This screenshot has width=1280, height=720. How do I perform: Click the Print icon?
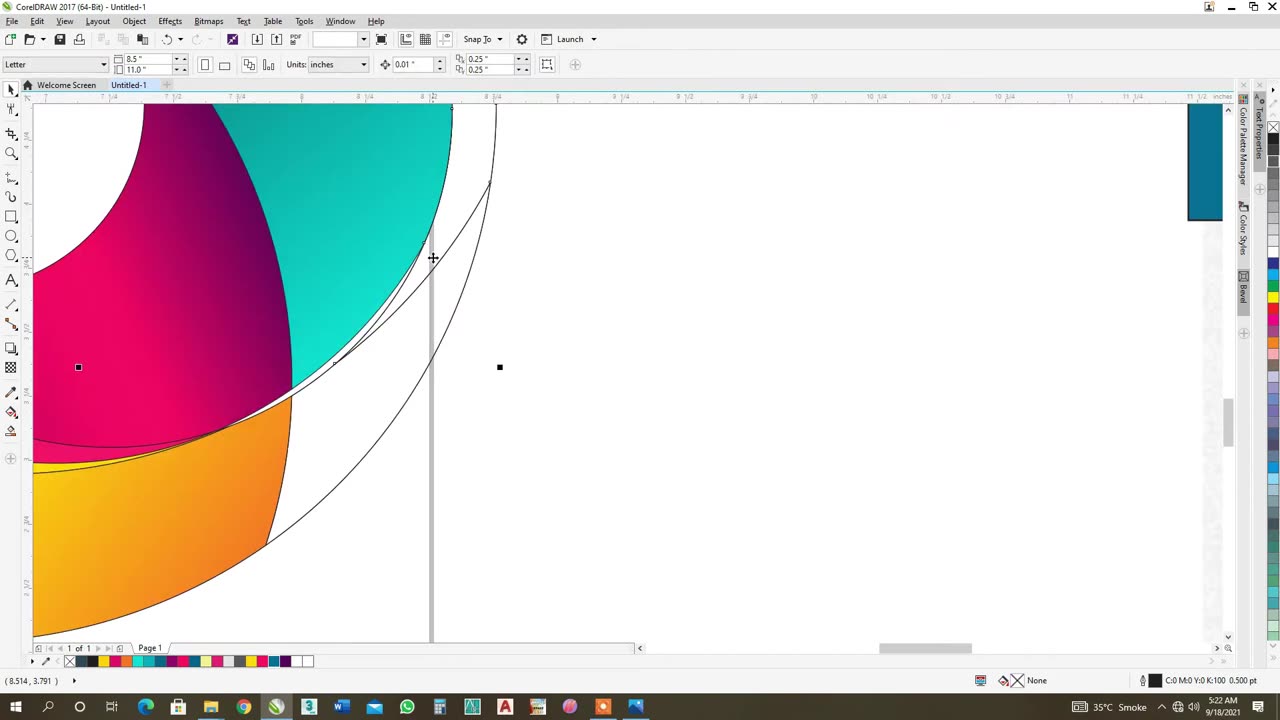(79, 39)
